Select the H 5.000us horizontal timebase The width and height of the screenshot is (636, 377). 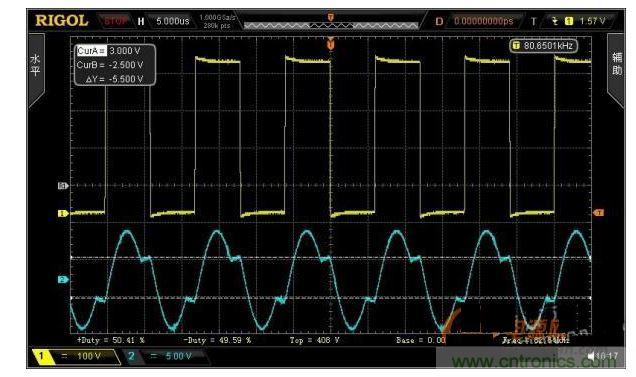coord(164,21)
